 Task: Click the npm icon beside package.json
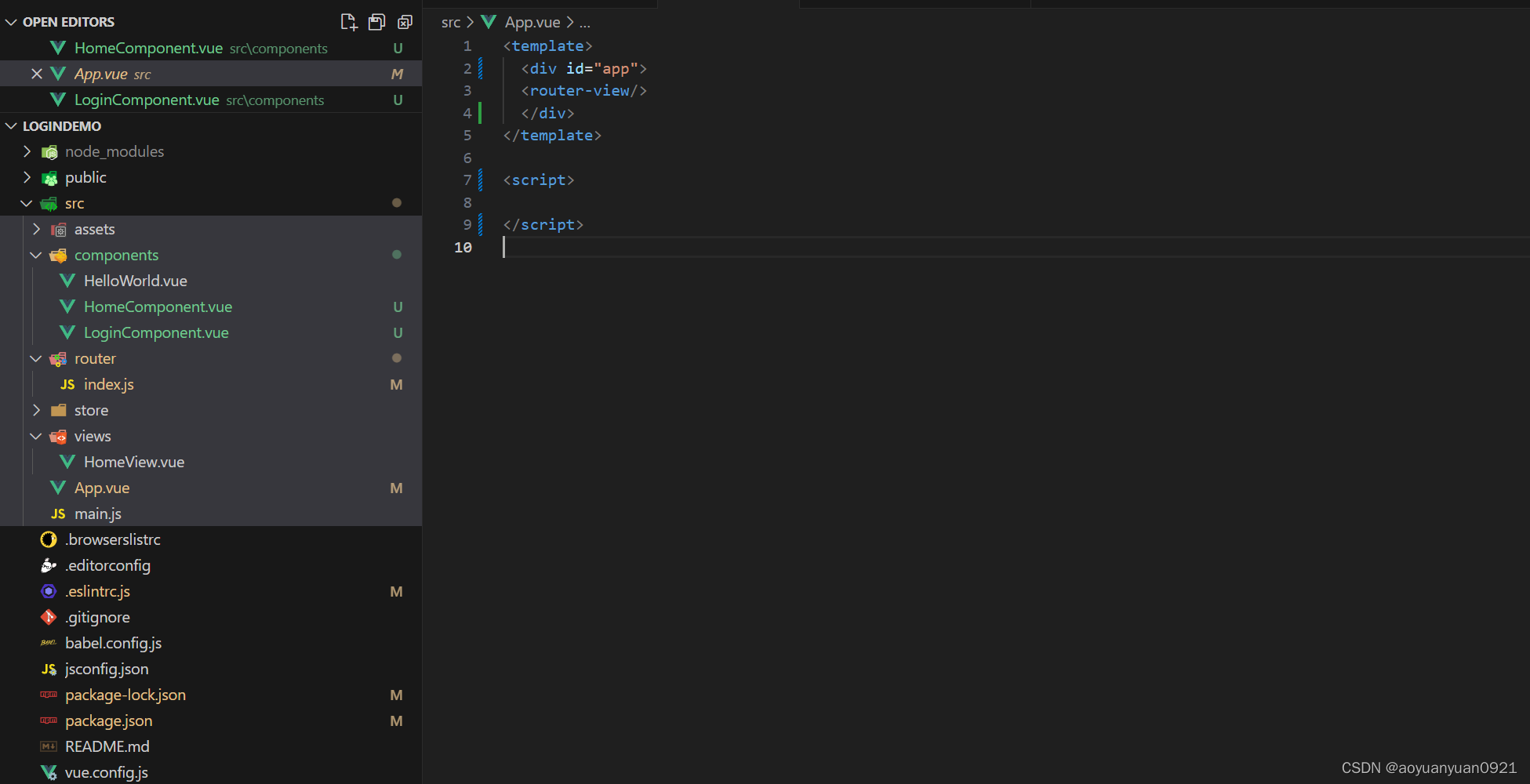tap(49, 720)
